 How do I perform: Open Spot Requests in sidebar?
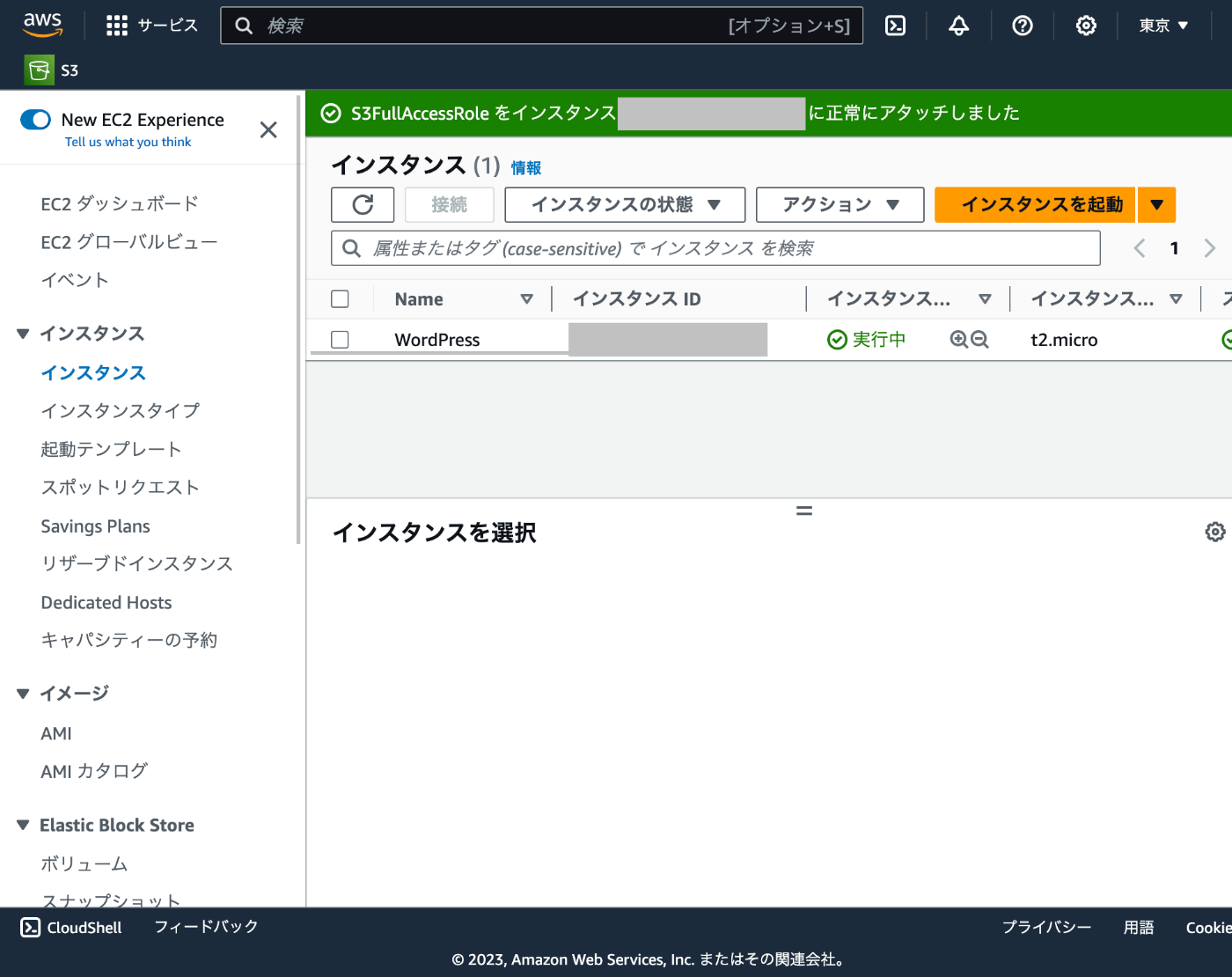[x=121, y=488]
